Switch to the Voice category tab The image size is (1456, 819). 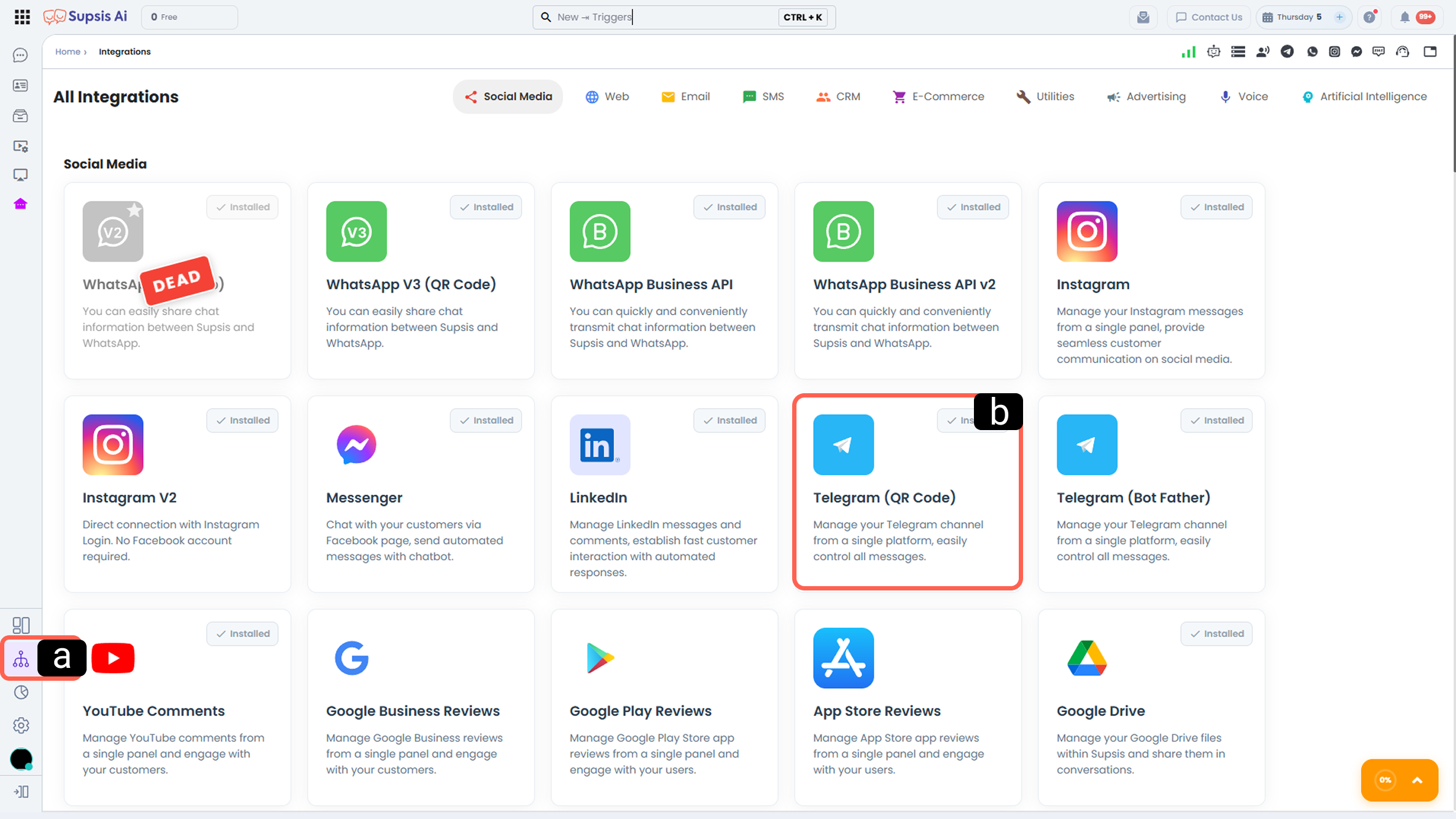(1244, 96)
